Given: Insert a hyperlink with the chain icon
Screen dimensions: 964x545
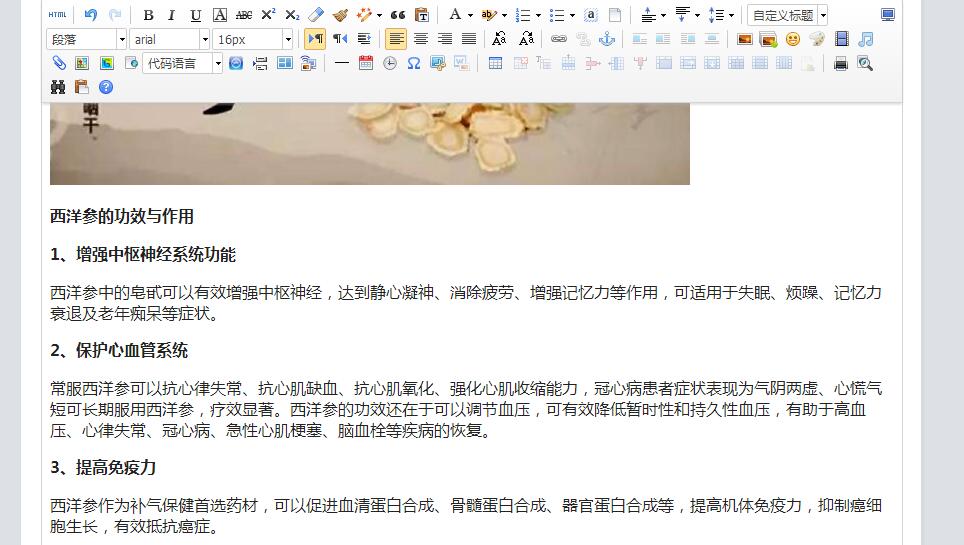Looking at the screenshot, I should (558, 39).
